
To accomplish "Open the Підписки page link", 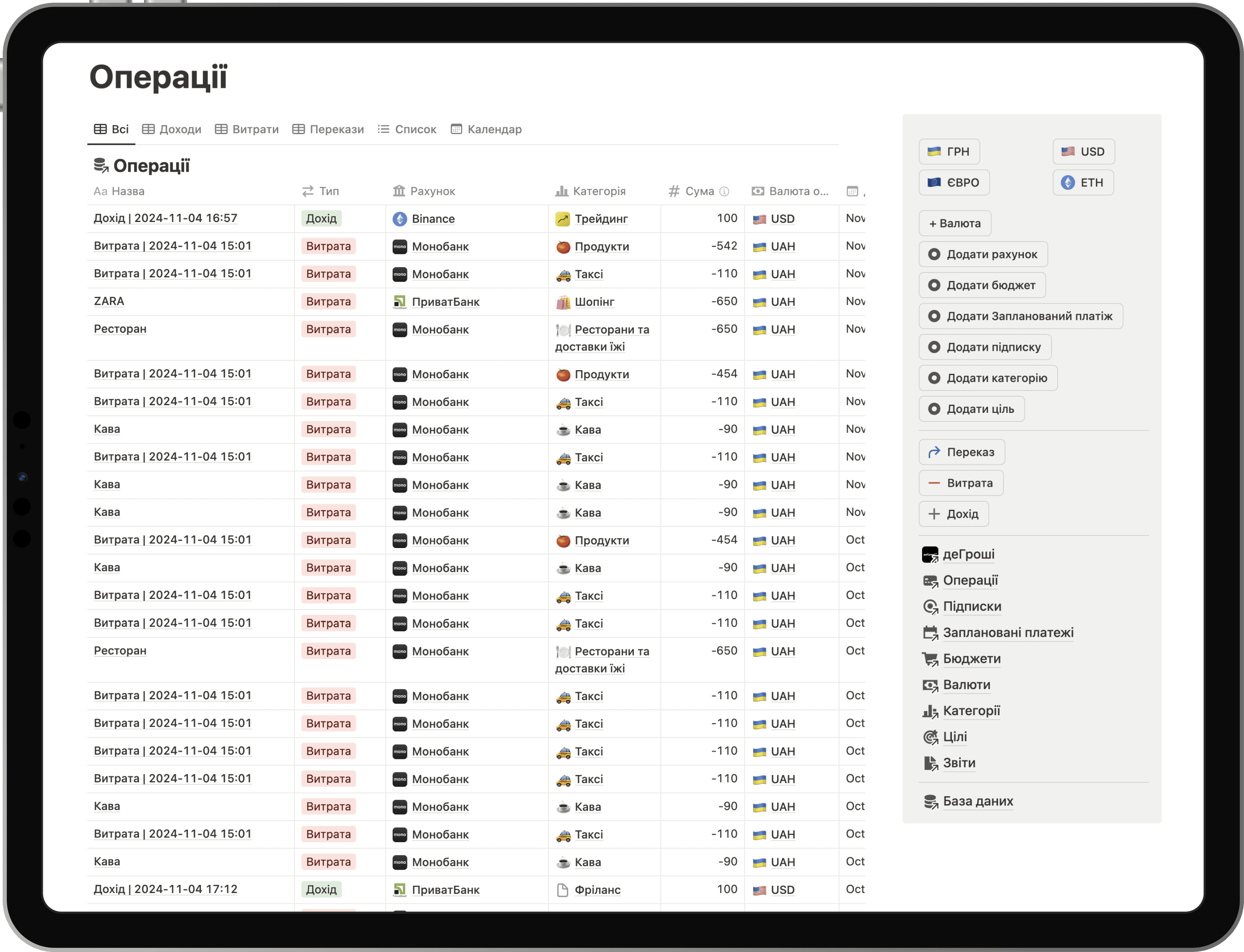I will 972,606.
